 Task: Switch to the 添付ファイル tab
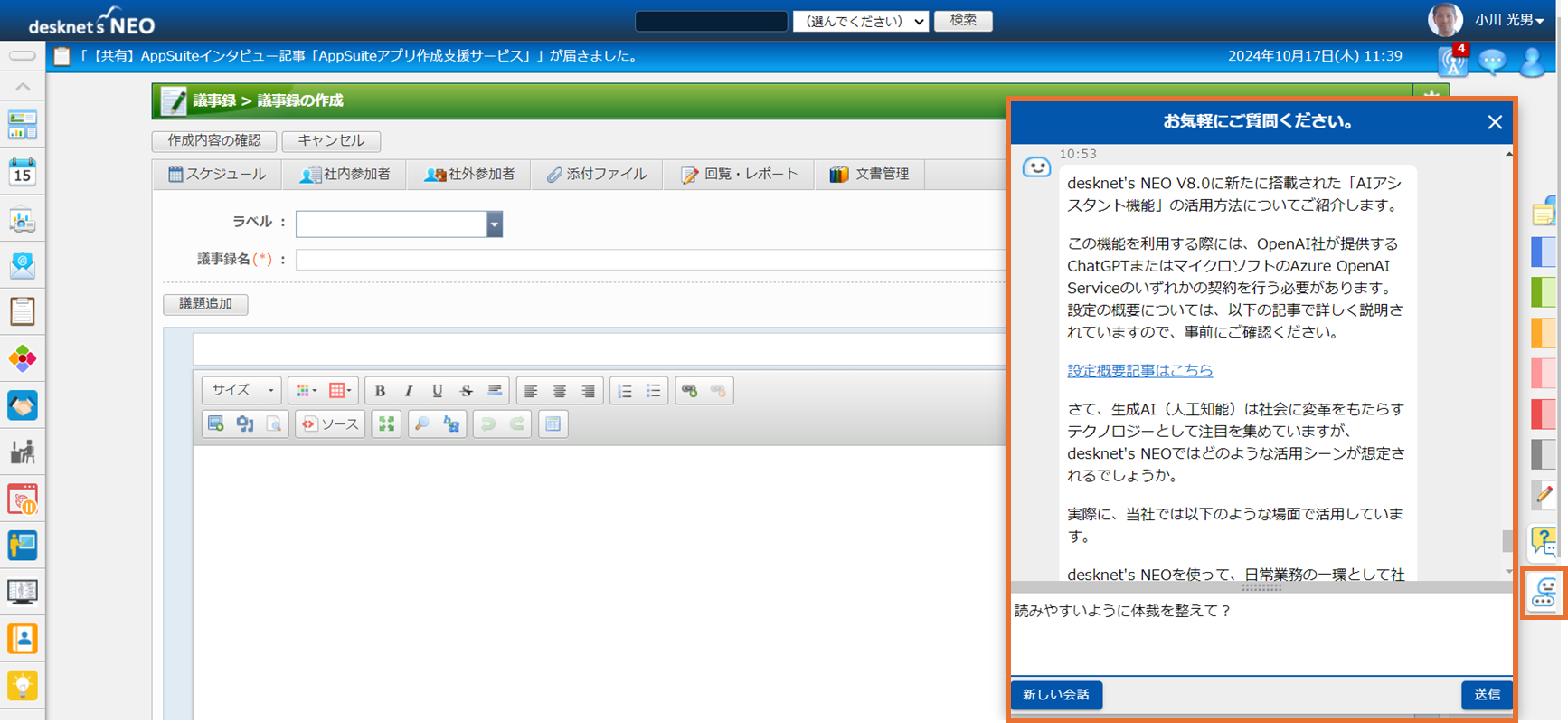point(597,174)
